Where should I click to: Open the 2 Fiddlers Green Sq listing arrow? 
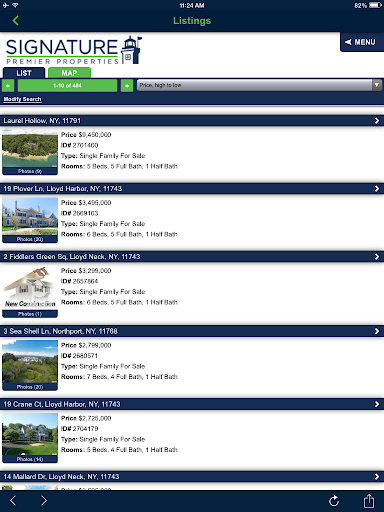click(x=377, y=257)
